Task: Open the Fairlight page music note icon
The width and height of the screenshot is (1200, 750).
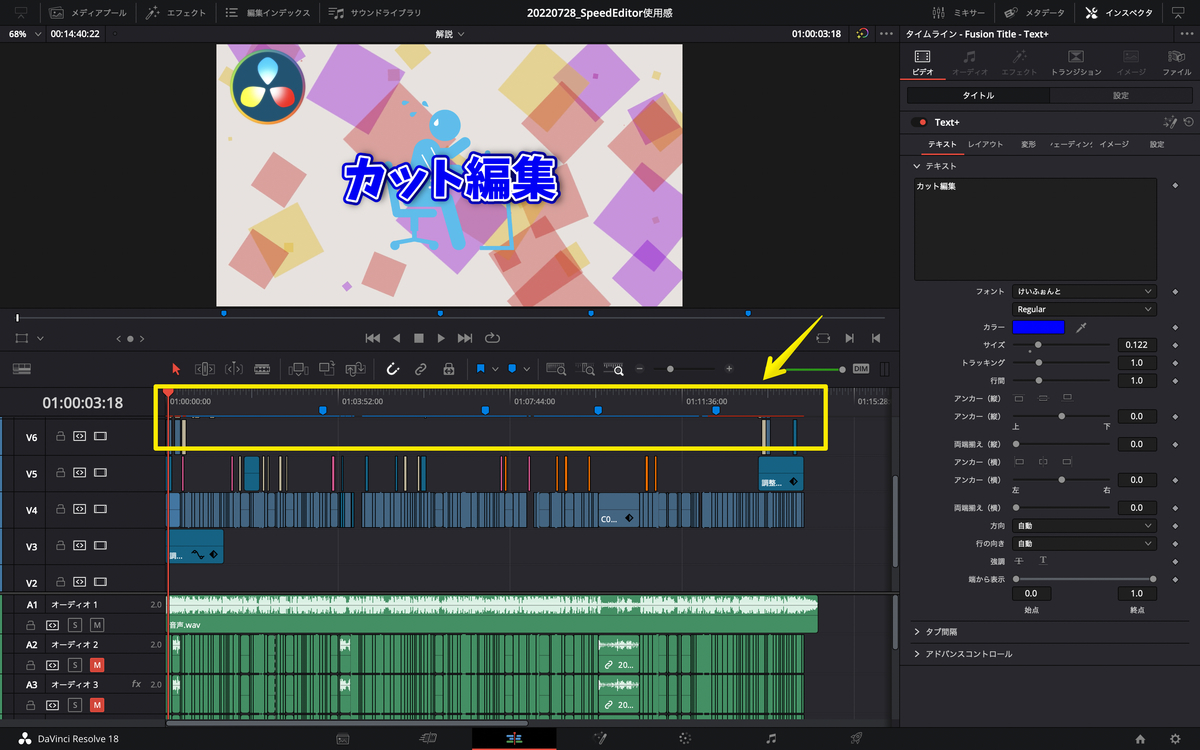Action: tap(771, 738)
